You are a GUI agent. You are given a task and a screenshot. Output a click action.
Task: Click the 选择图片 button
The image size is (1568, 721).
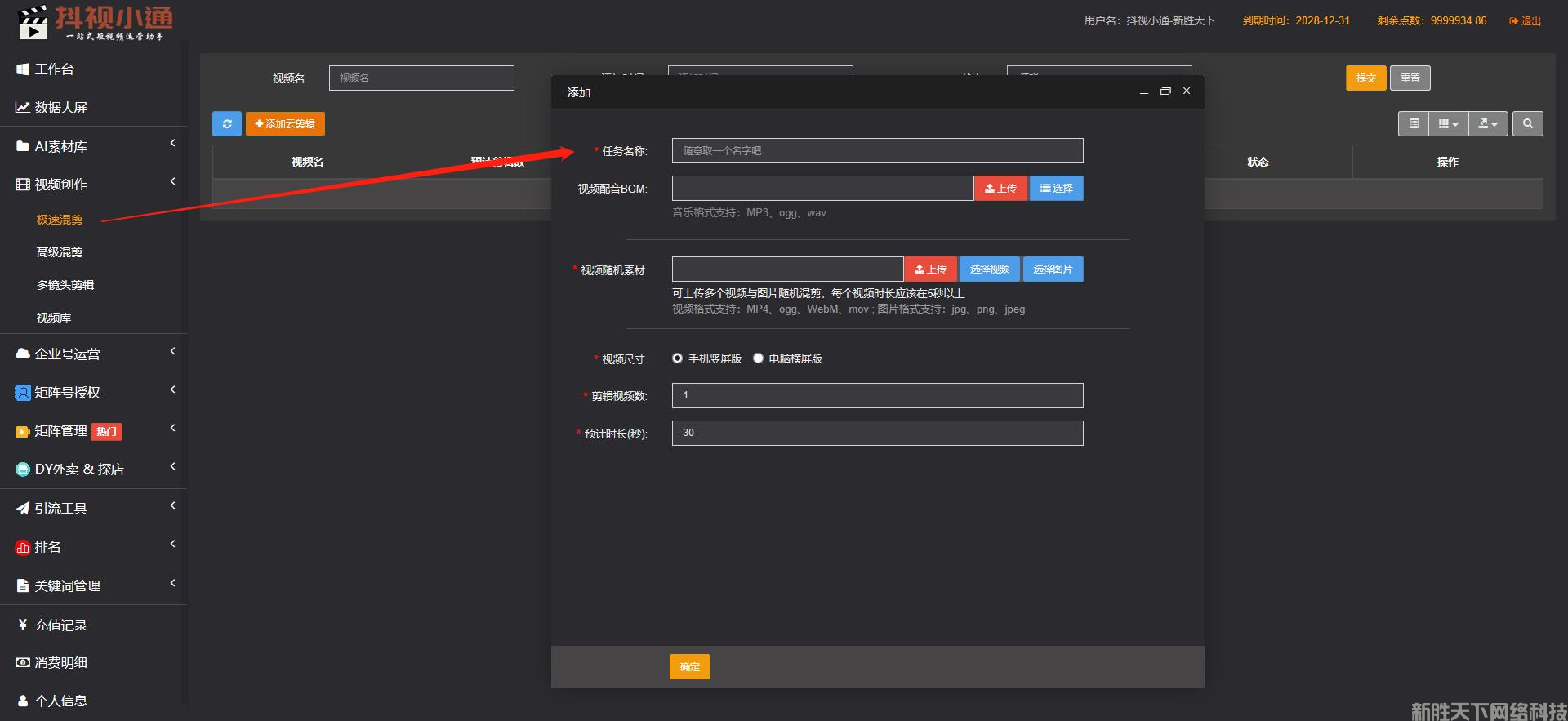click(1053, 269)
